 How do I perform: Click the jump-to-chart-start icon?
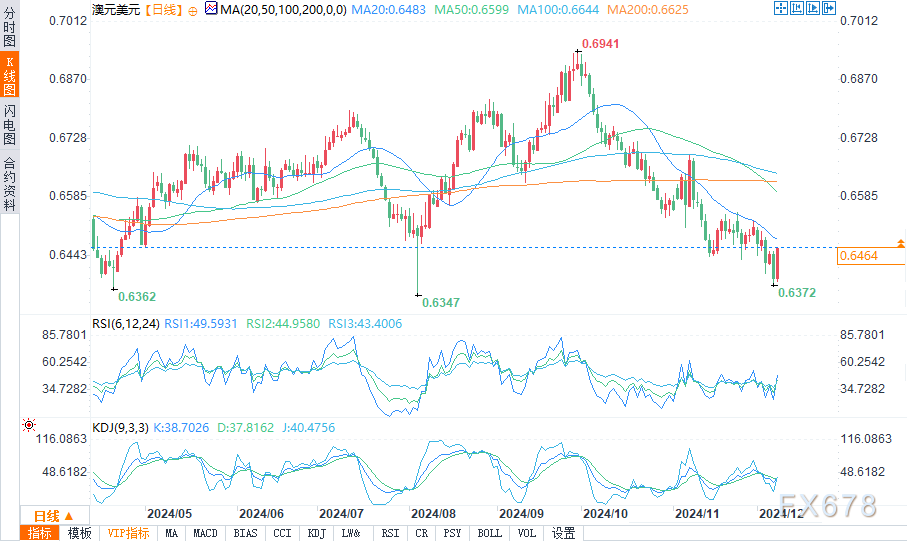(x=797, y=8)
